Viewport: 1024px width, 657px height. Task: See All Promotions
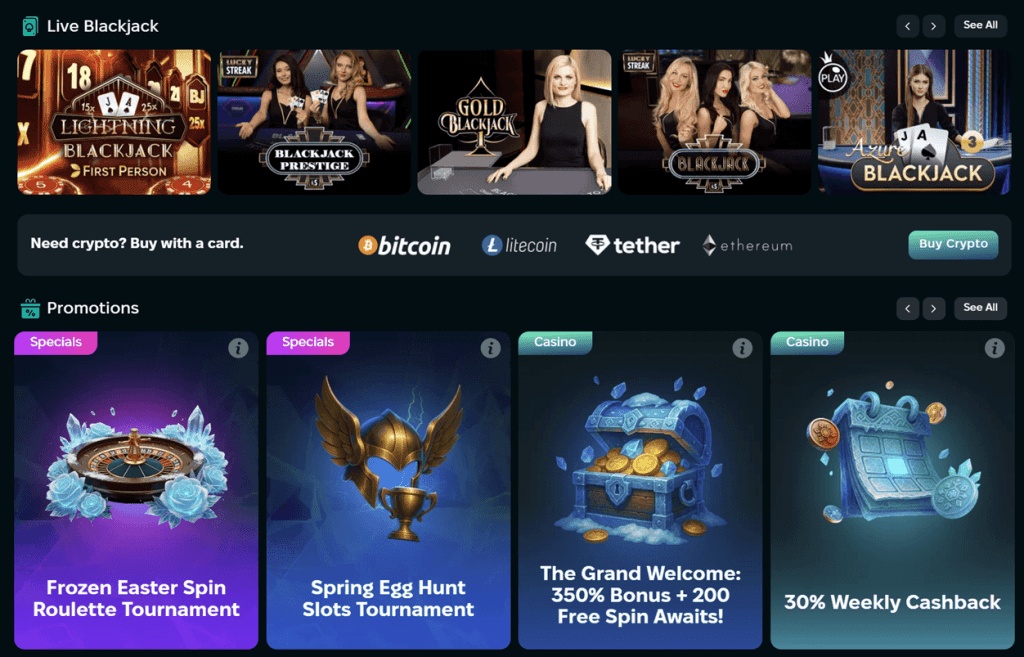click(980, 308)
